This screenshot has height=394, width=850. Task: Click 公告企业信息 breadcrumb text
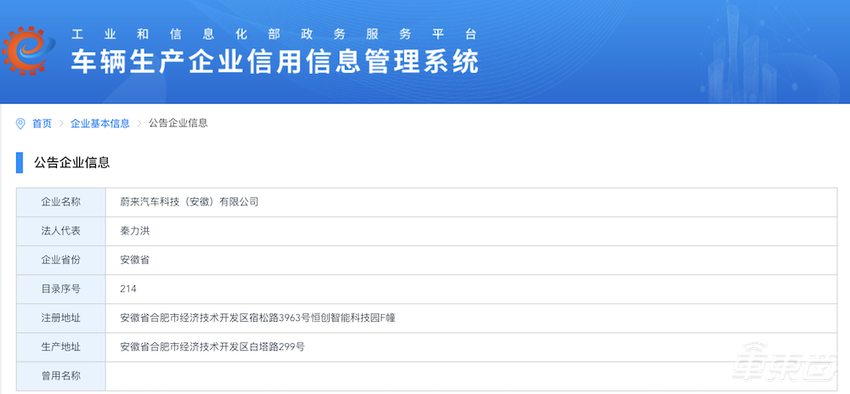tap(178, 123)
